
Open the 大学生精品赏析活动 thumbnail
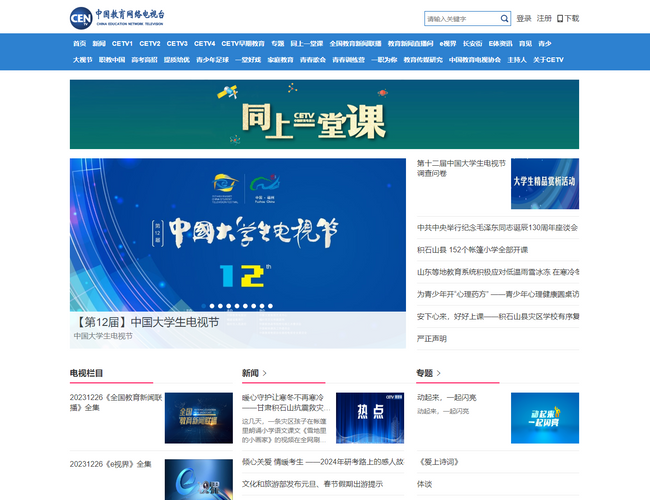(544, 181)
